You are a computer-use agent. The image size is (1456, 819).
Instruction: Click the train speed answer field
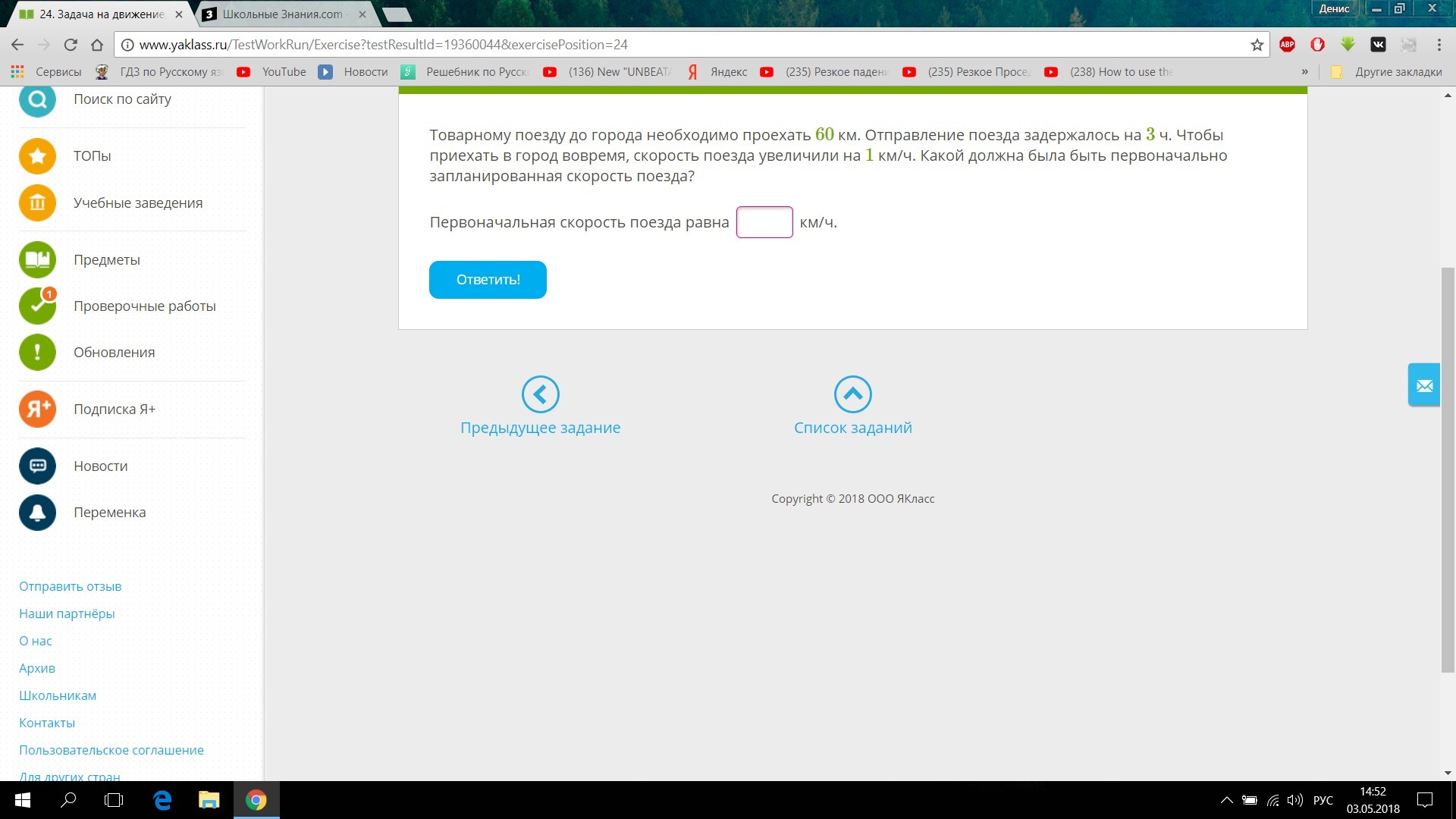coord(764,222)
